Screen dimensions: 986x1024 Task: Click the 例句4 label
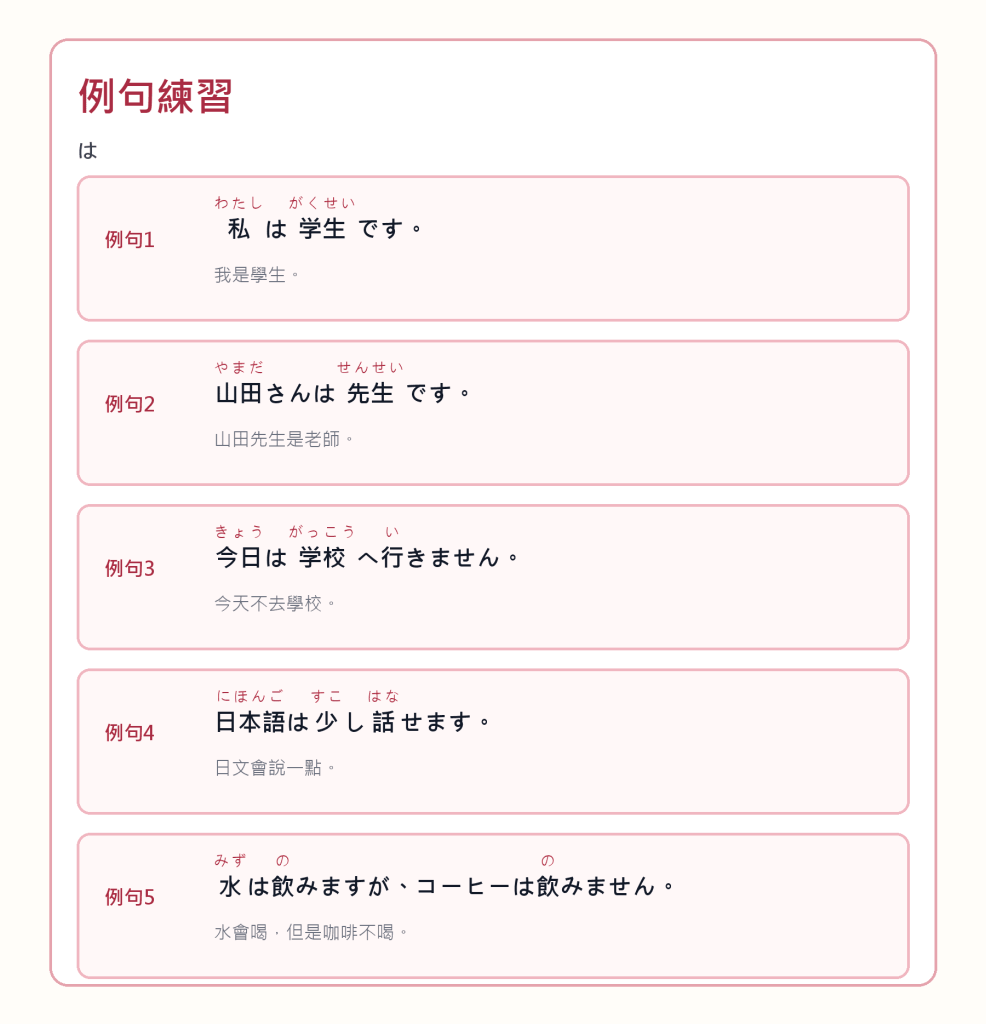130,733
